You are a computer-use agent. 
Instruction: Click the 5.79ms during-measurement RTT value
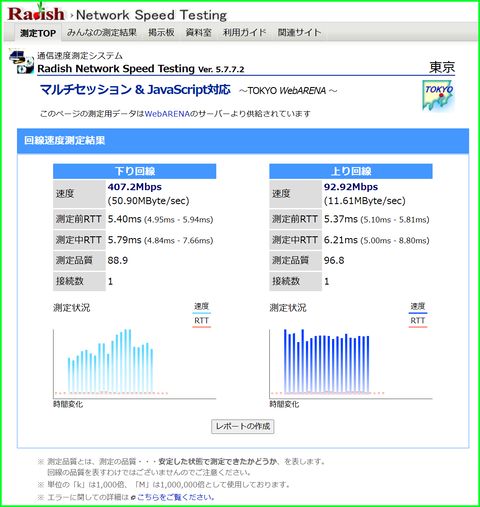click(x=124, y=240)
